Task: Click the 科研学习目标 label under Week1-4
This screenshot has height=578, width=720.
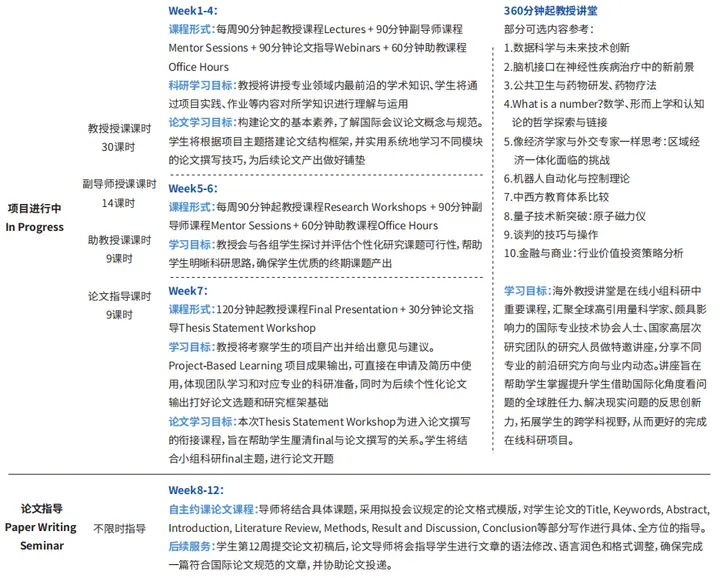Action: point(204,86)
